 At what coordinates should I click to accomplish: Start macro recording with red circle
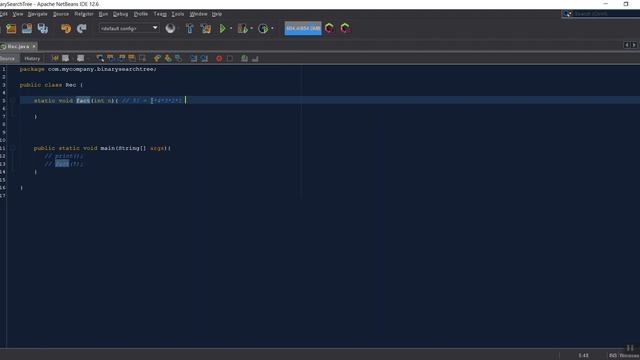[x=219, y=58]
